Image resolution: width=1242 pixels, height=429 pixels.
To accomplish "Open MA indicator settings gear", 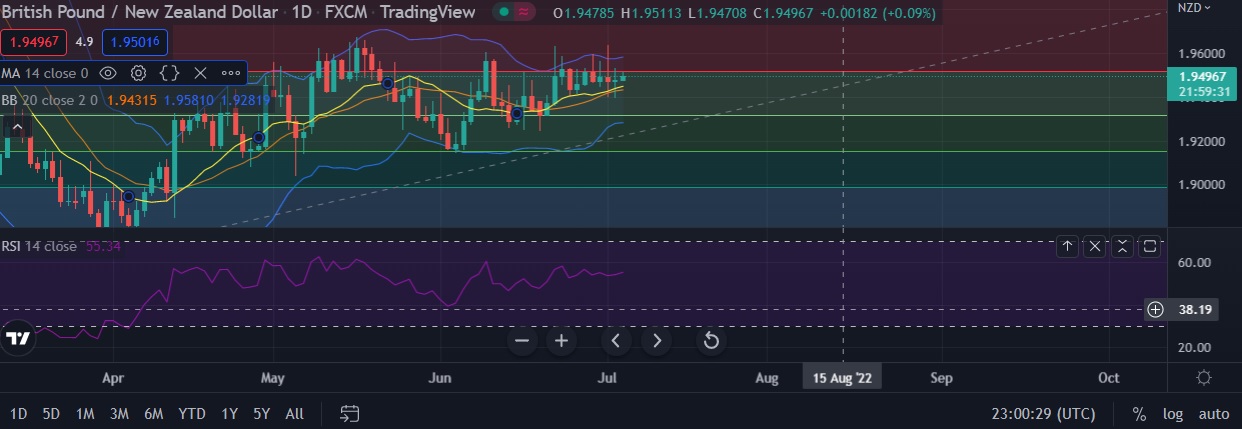I will [139, 73].
